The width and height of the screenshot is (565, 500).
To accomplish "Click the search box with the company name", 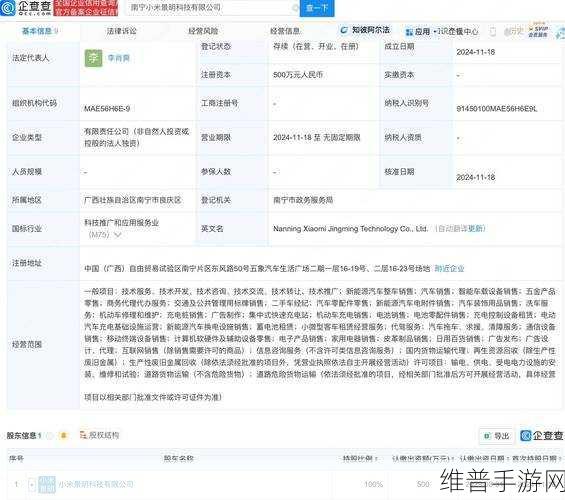I will point(213,8).
